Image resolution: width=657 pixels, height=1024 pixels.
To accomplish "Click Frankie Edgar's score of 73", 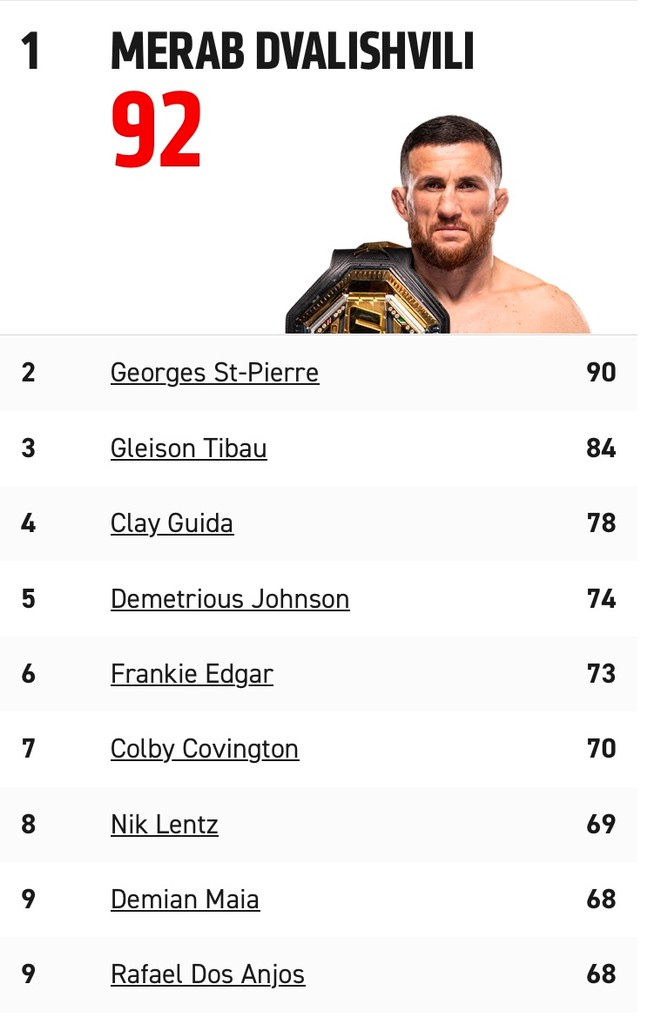I will [601, 674].
